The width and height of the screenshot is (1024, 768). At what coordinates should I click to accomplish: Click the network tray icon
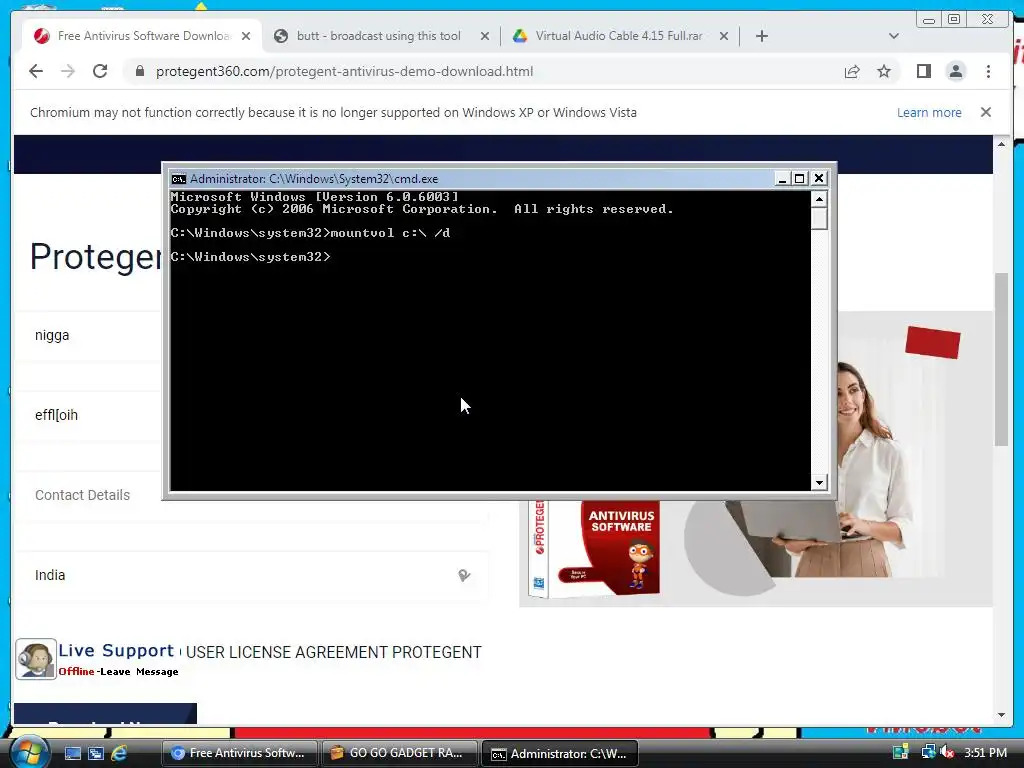point(928,752)
